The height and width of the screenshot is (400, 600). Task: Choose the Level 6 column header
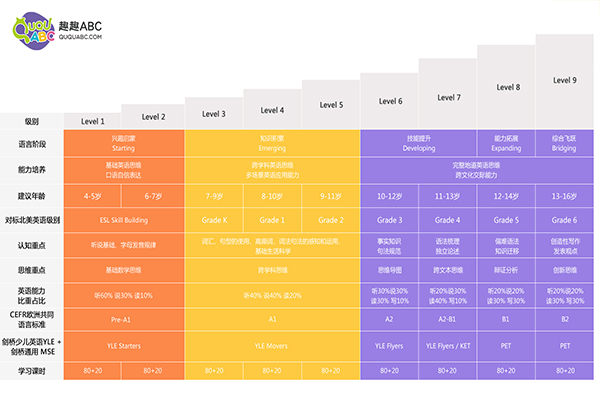pos(391,101)
